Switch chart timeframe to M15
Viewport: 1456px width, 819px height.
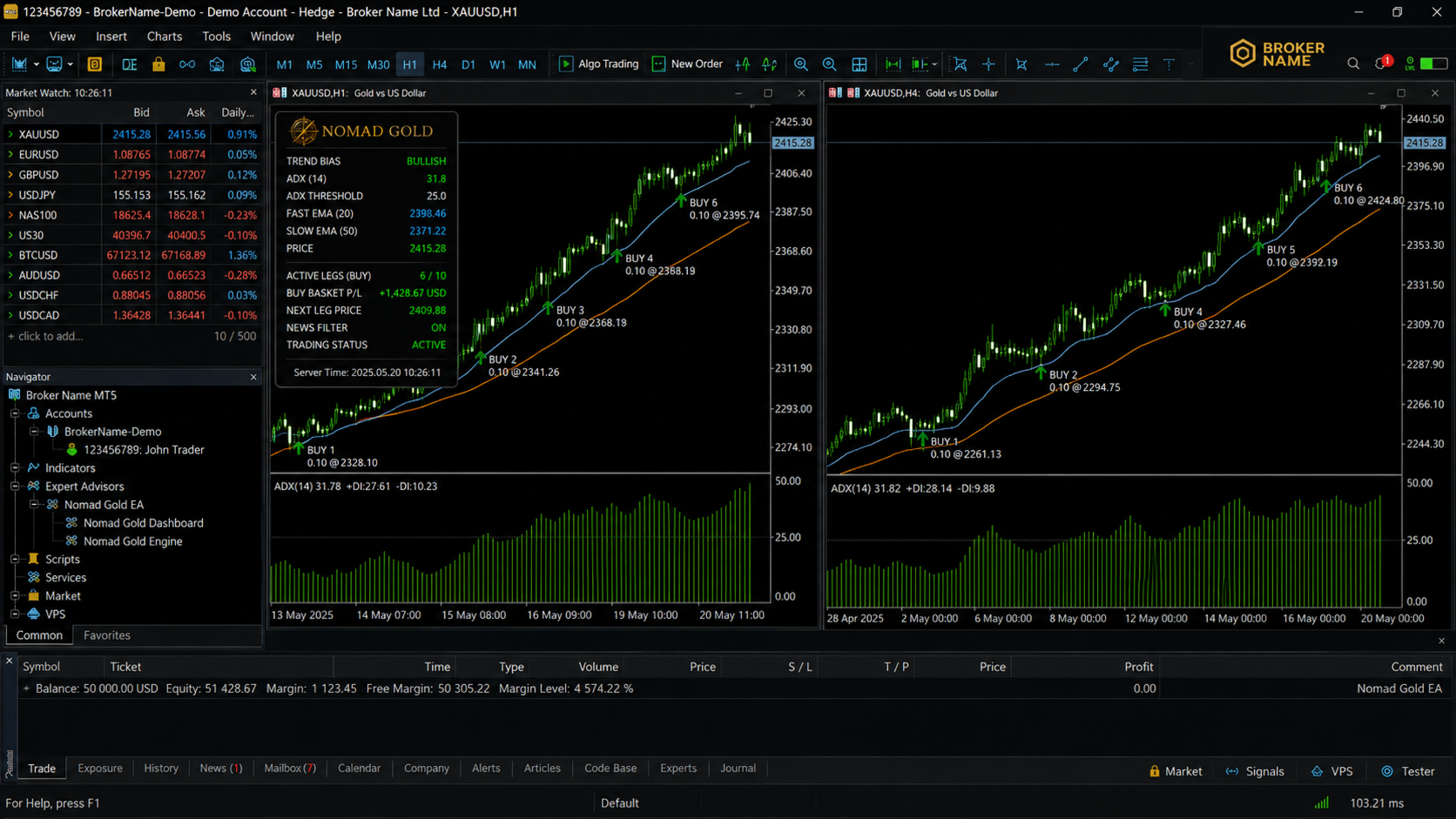pyautogui.click(x=346, y=64)
